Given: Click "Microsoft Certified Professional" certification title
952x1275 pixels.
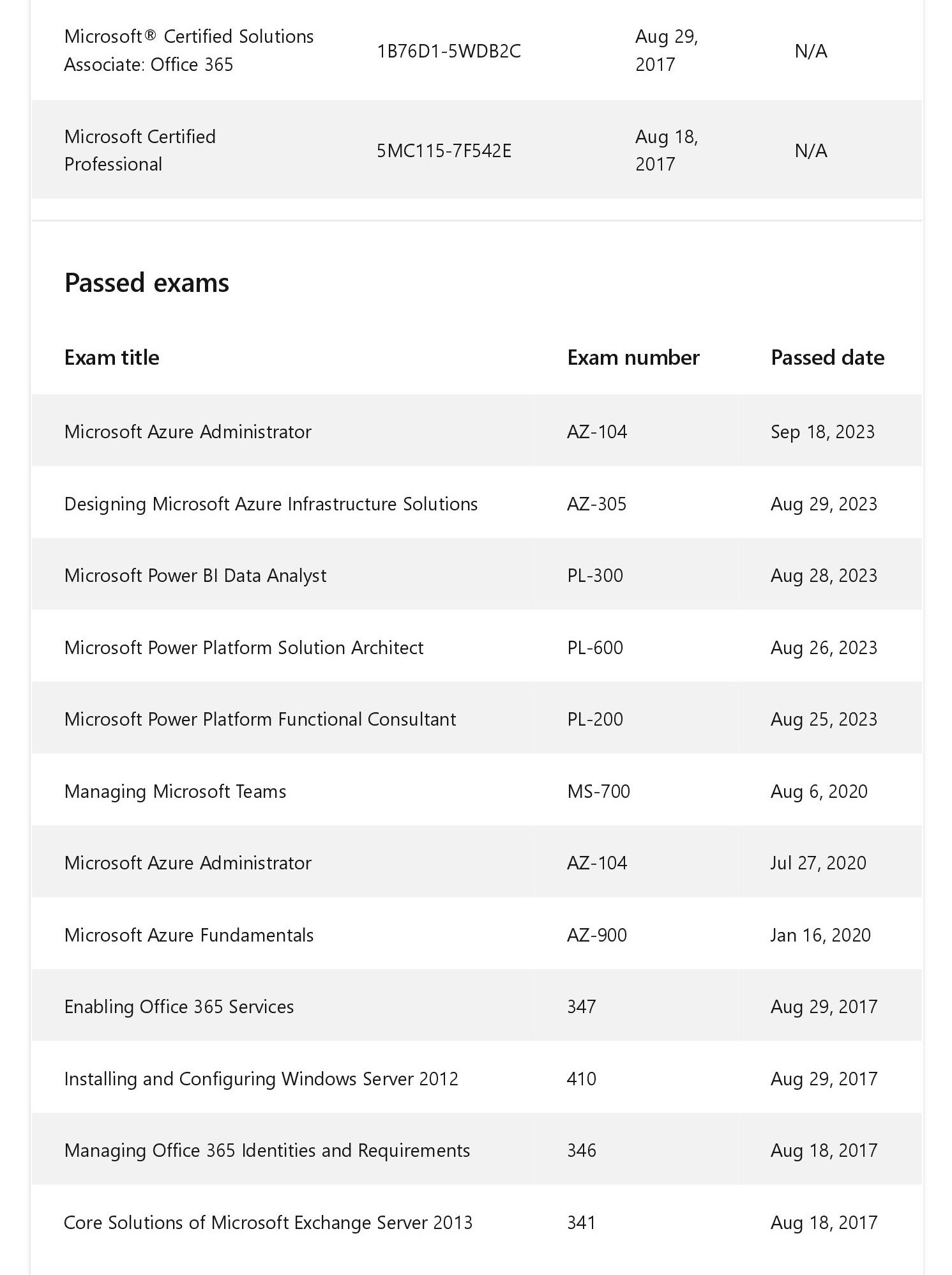Looking at the screenshot, I should coord(140,151).
